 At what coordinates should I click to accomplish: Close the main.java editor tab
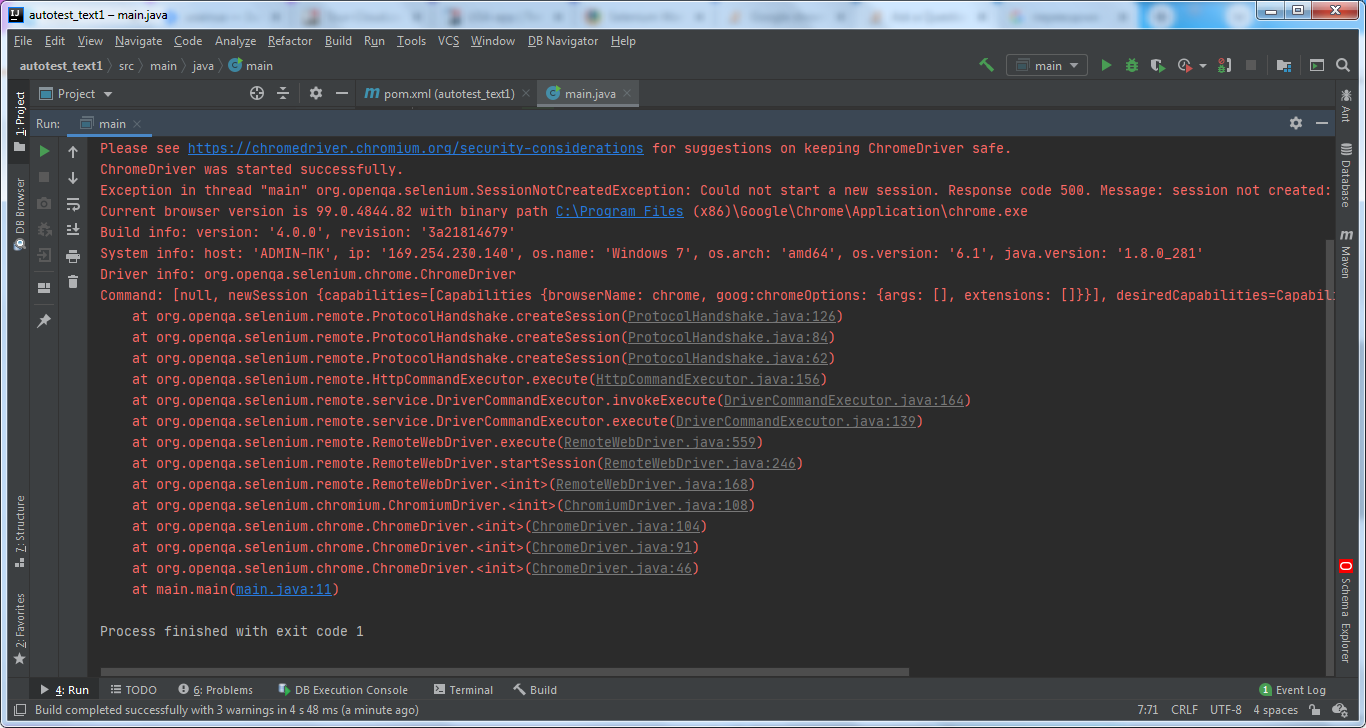[628, 94]
